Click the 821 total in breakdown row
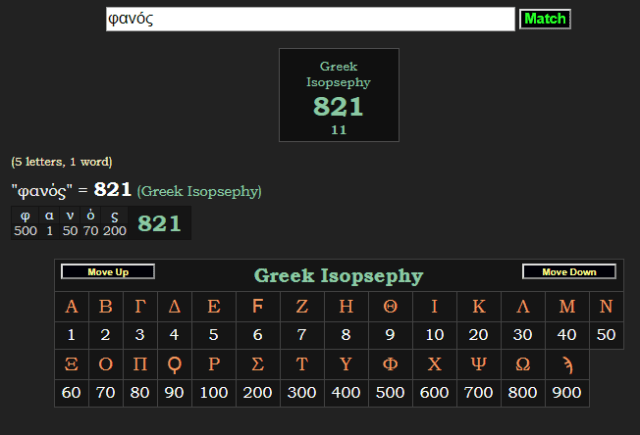Image resolution: width=640 pixels, height=435 pixels. 160,223
